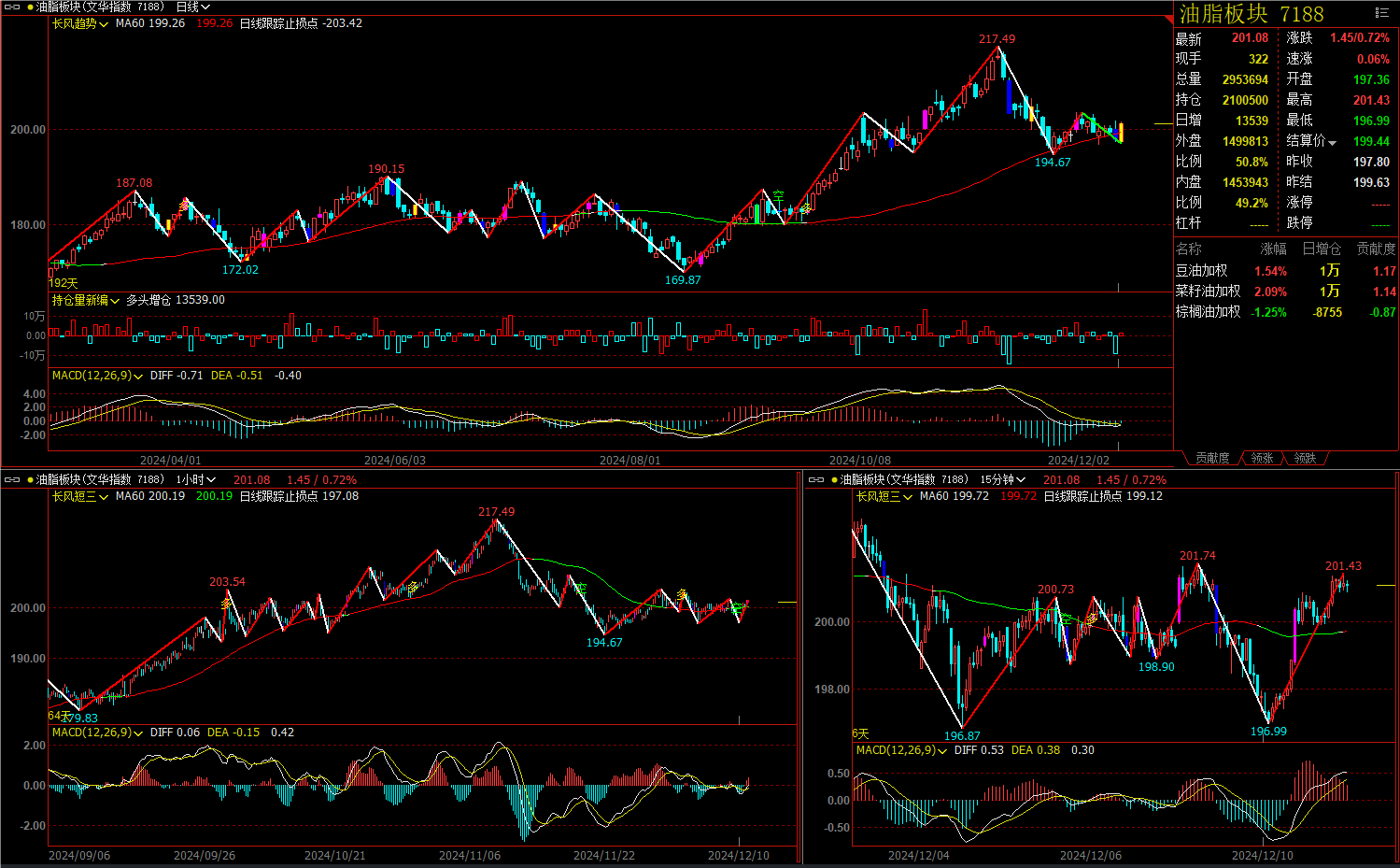Open the 15分钟 period dropdown
This screenshot has height=868, width=1400.
[1002, 479]
